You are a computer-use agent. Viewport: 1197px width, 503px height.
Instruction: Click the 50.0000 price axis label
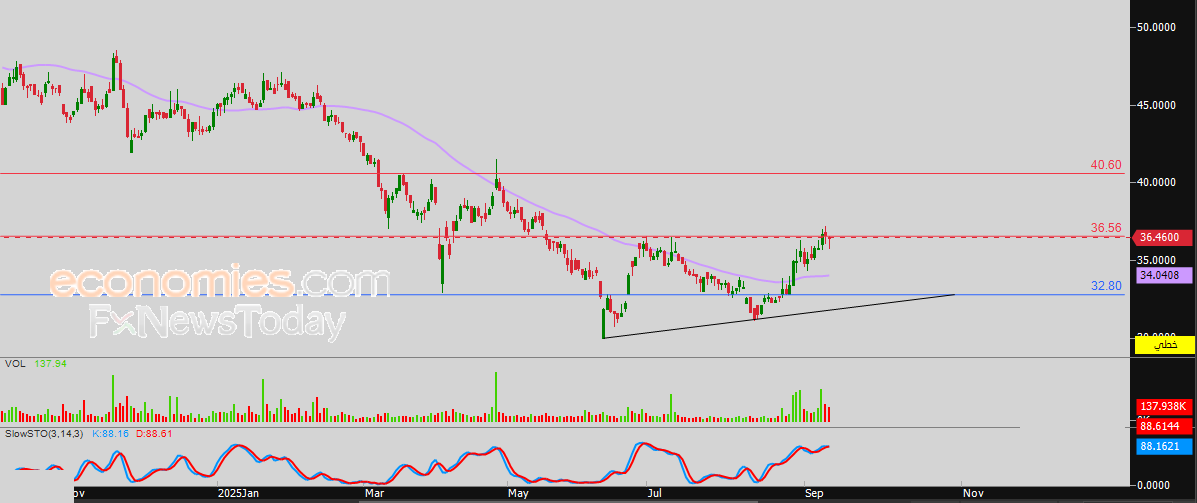point(1157,27)
